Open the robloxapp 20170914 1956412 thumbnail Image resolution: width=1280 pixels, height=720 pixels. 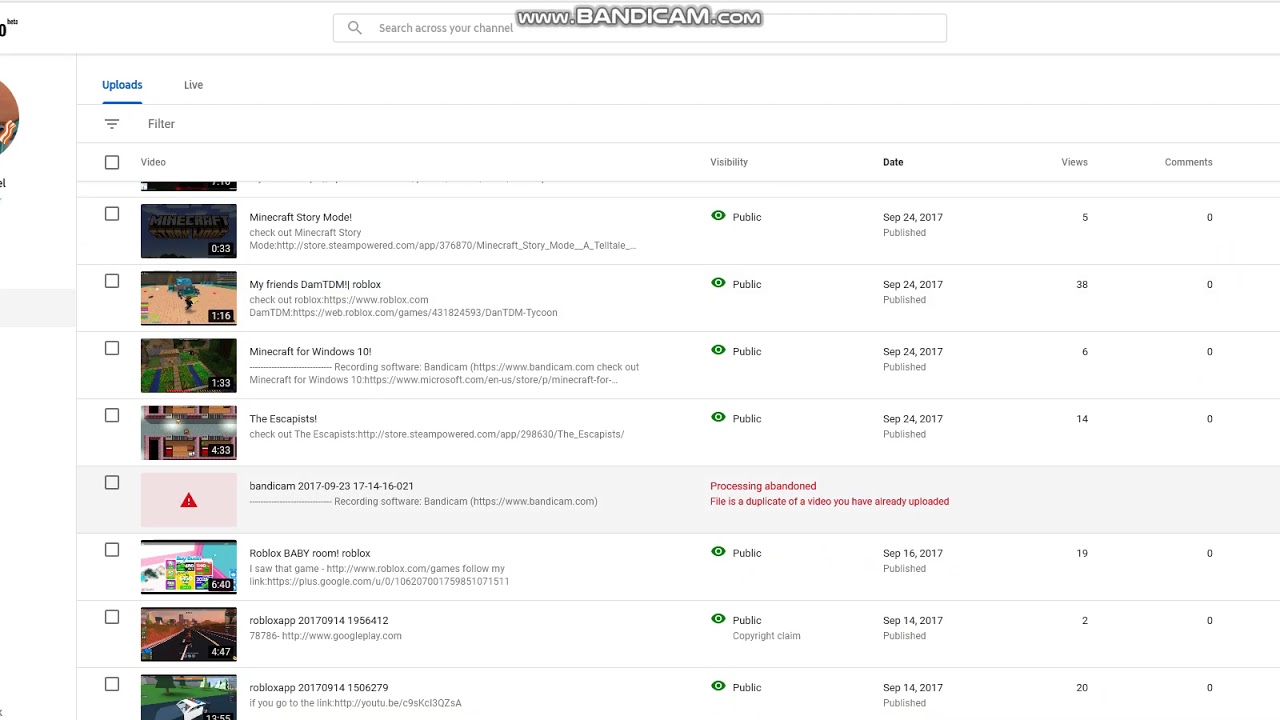click(x=189, y=634)
